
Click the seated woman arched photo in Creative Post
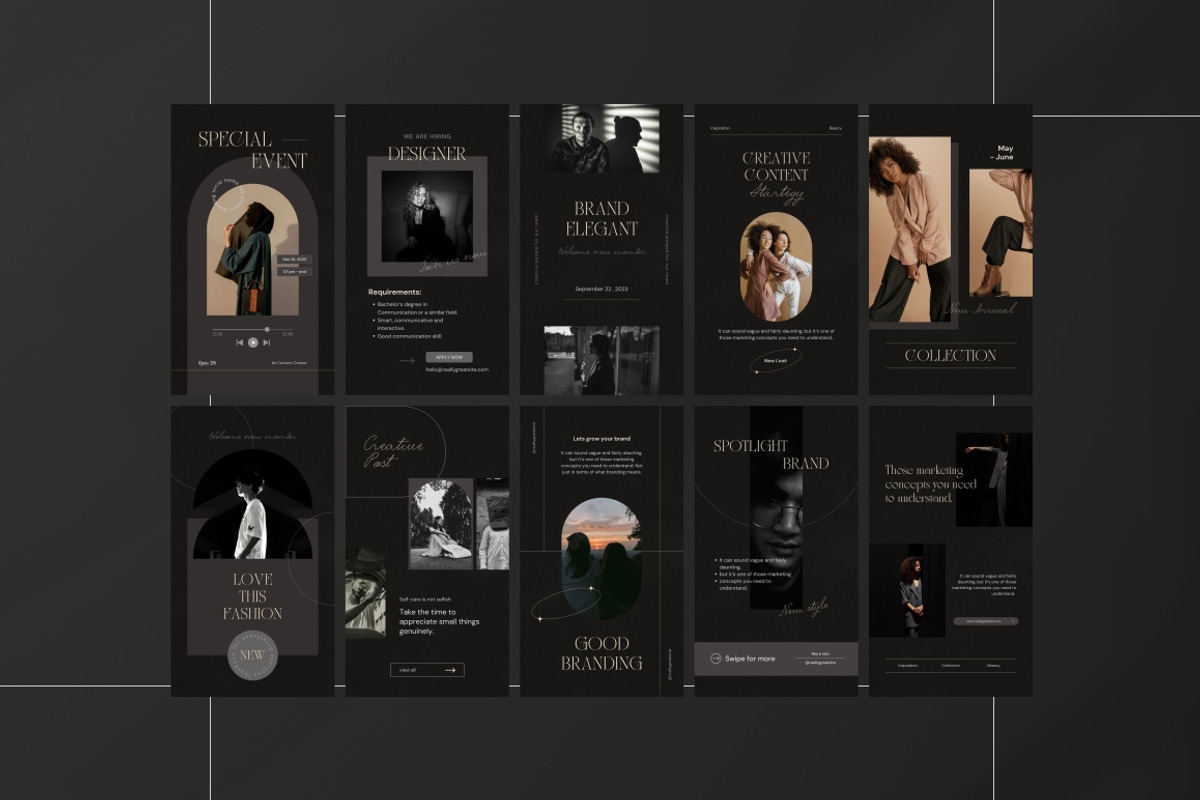pos(441,524)
